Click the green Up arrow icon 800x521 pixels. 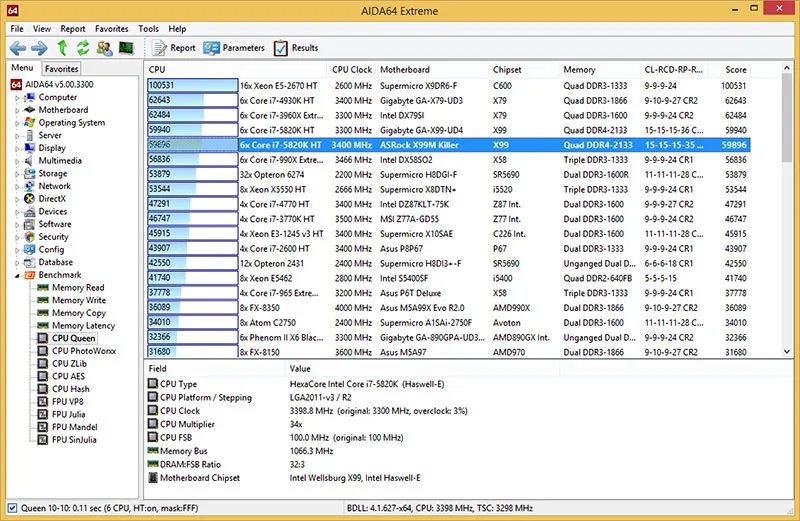point(62,48)
